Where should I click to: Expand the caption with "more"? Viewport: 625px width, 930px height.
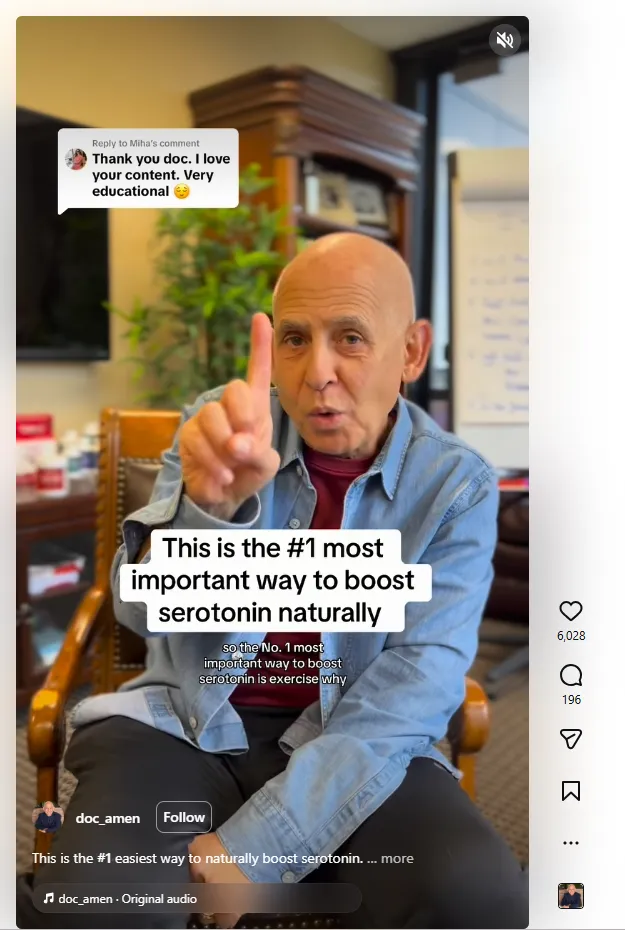(x=397, y=858)
